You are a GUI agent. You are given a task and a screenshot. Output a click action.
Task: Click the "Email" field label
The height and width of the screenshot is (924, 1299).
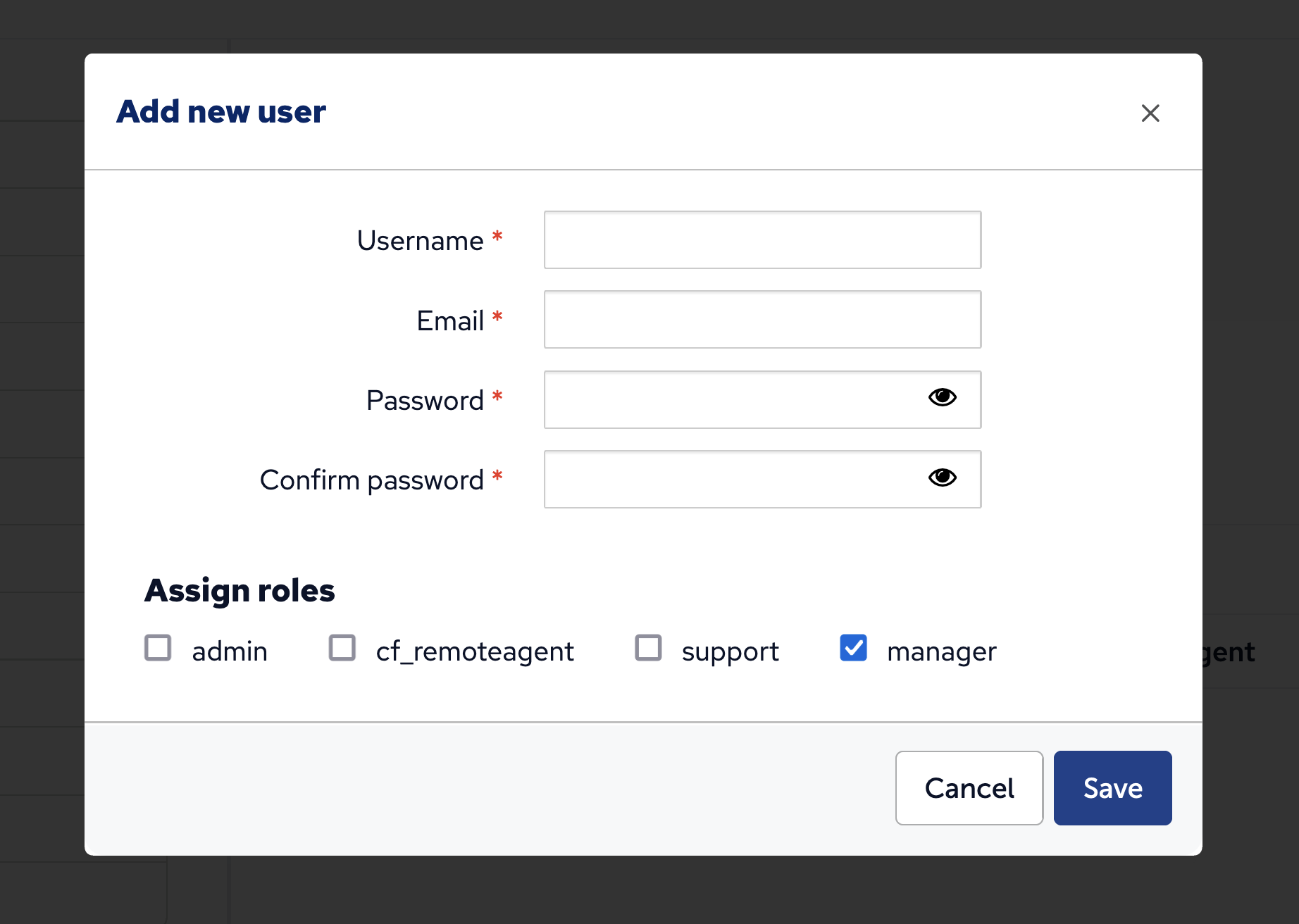pyautogui.click(x=449, y=321)
